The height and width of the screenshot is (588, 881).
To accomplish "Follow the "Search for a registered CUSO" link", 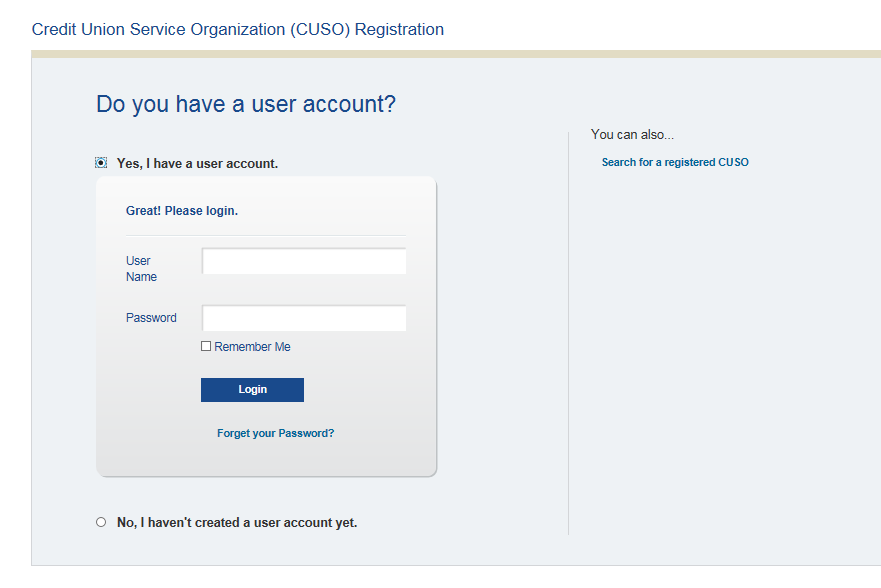I will coord(675,162).
